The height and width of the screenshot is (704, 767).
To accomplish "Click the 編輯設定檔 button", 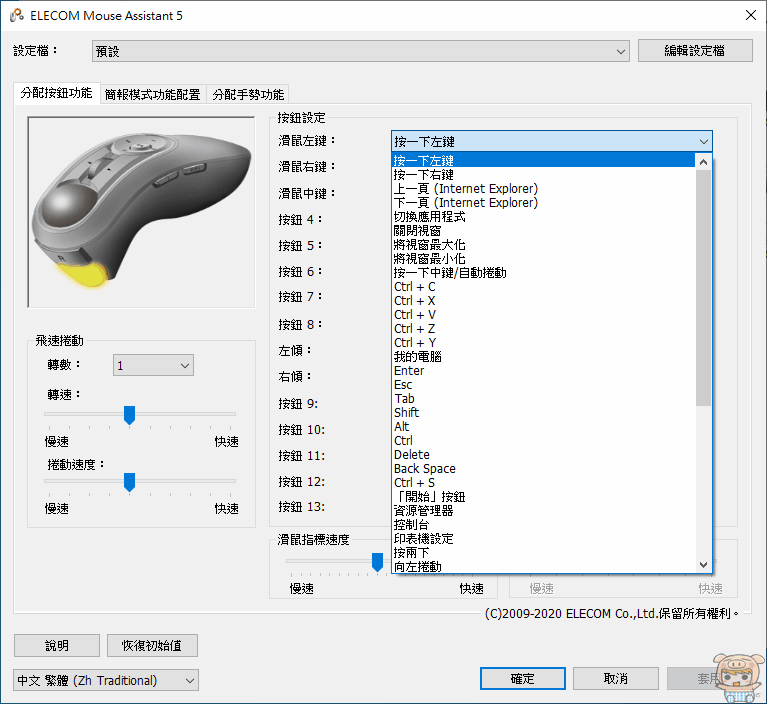I will [x=695, y=50].
